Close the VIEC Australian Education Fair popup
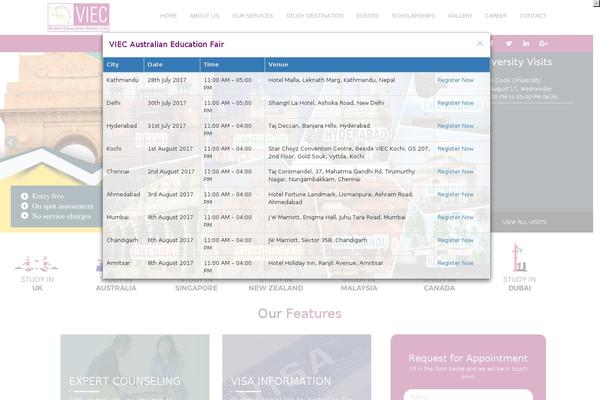Image resolution: width=600 pixels, height=400 pixels. coord(479,43)
